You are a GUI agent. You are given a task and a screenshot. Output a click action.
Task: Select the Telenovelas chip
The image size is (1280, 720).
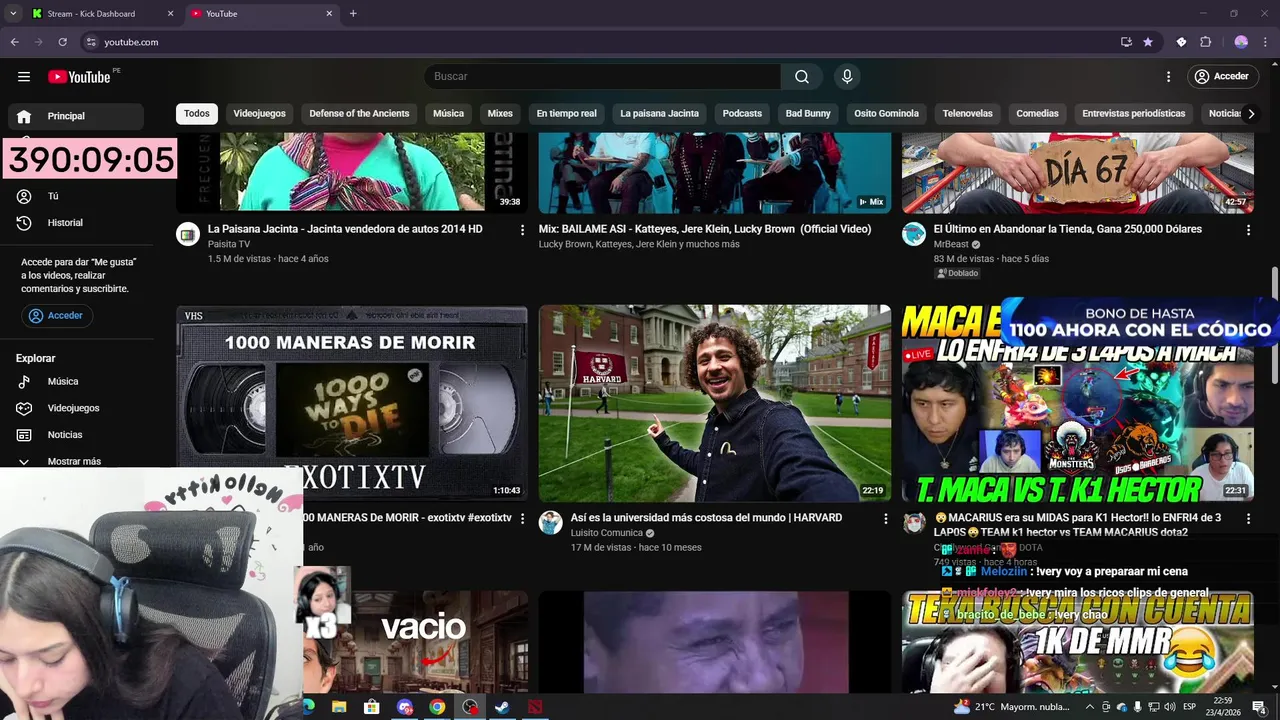[x=967, y=114]
